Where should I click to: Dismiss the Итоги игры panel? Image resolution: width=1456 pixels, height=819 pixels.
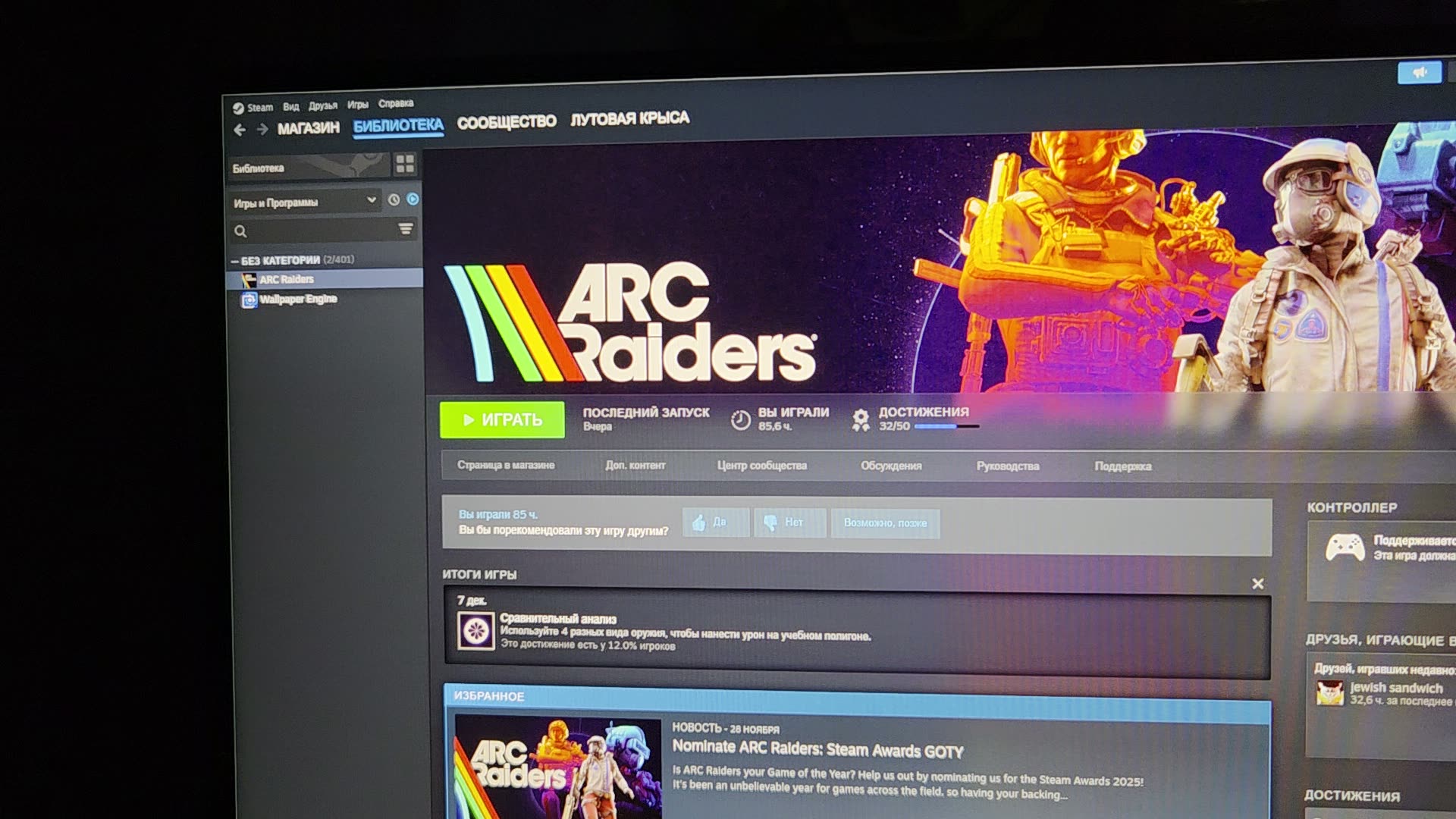[x=1258, y=583]
